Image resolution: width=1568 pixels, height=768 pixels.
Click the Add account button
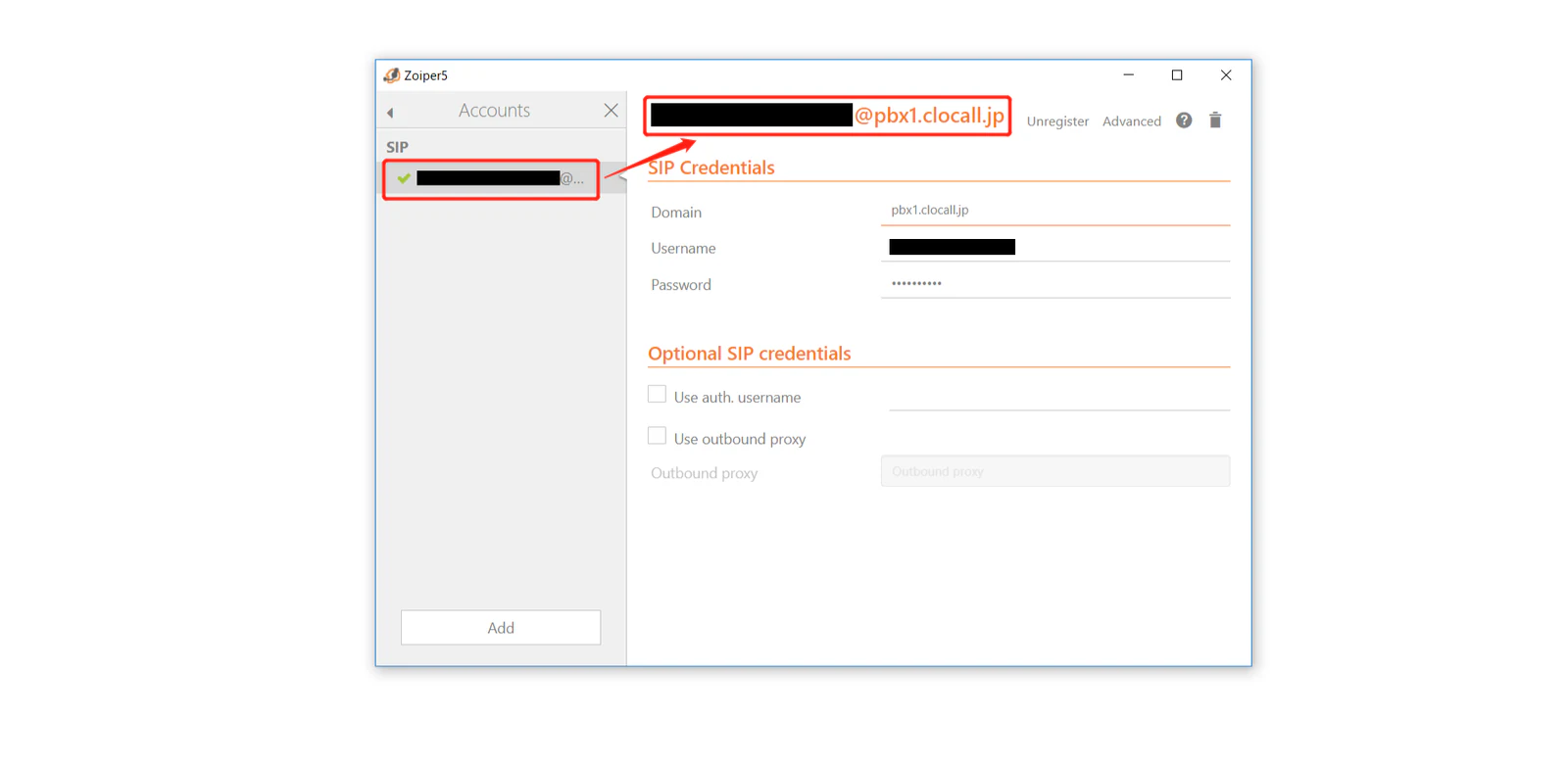[501, 628]
